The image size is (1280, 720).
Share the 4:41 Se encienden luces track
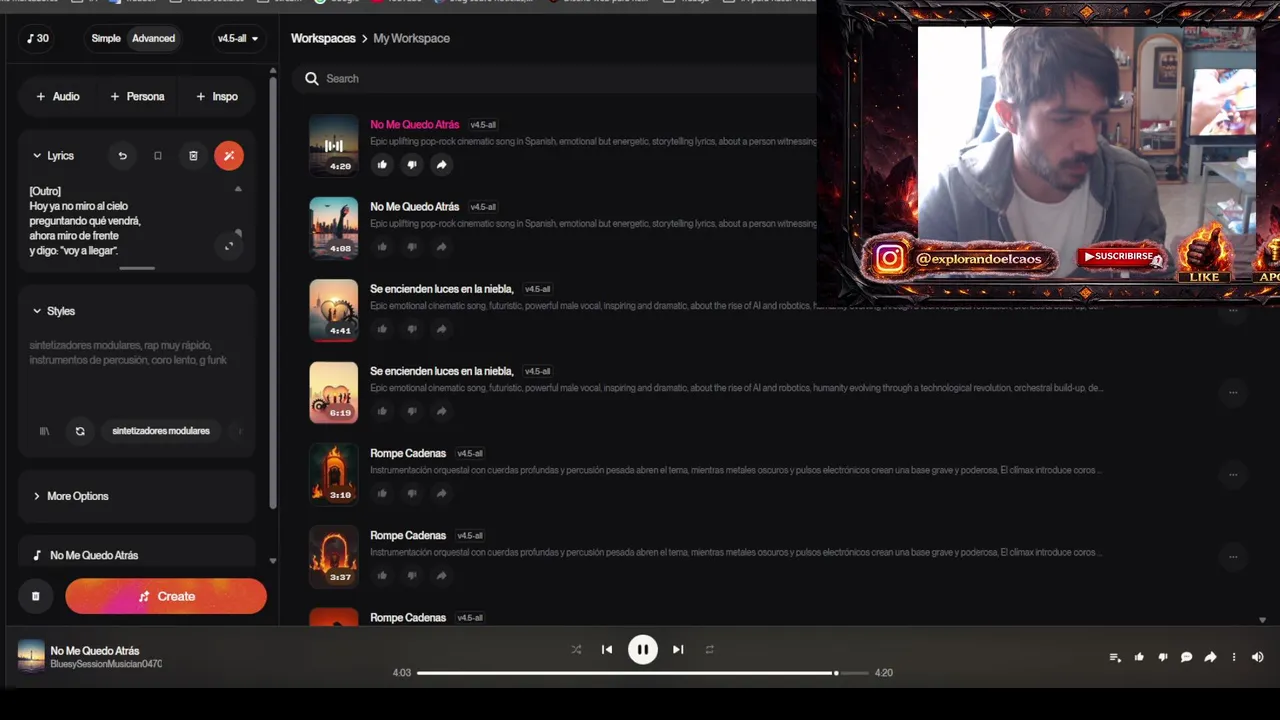[x=442, y=329]
